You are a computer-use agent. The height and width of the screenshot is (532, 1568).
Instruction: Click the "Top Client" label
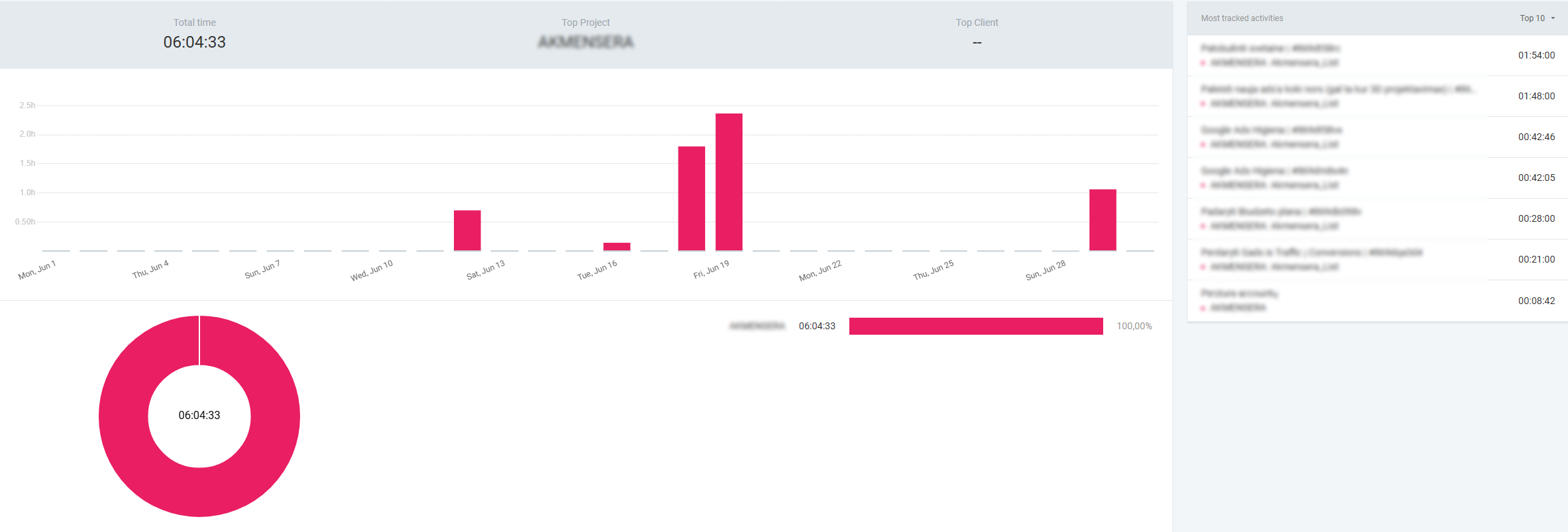coord(977,22)
